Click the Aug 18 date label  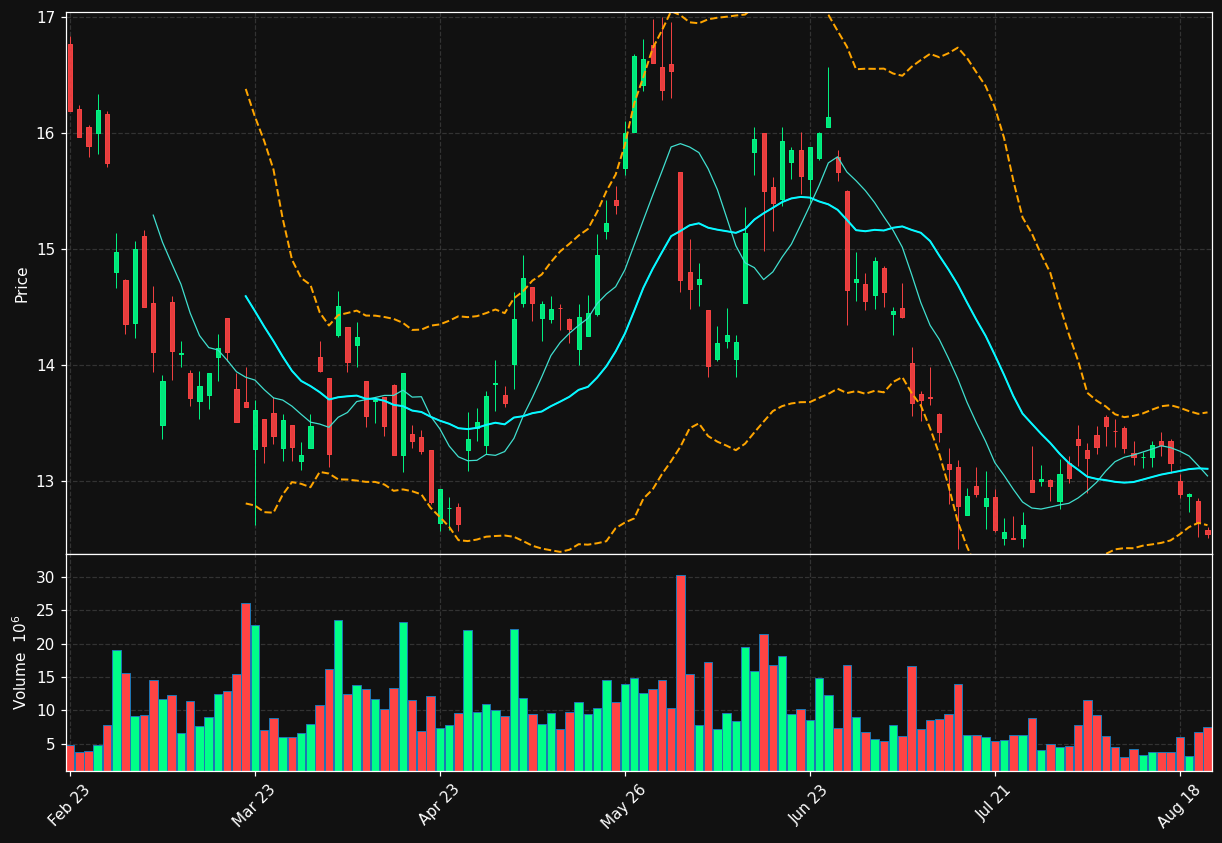(x=1179, y=806)
